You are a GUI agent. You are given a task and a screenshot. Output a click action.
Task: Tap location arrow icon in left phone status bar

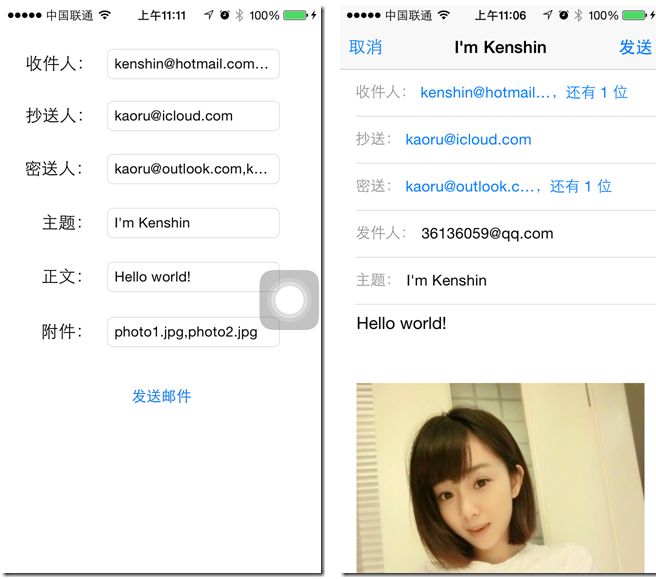tap(208, 15)
